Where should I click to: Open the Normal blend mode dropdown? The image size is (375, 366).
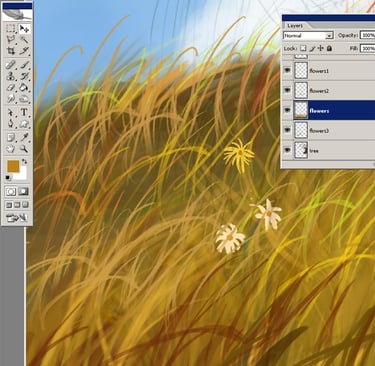[x=308, y=35]
